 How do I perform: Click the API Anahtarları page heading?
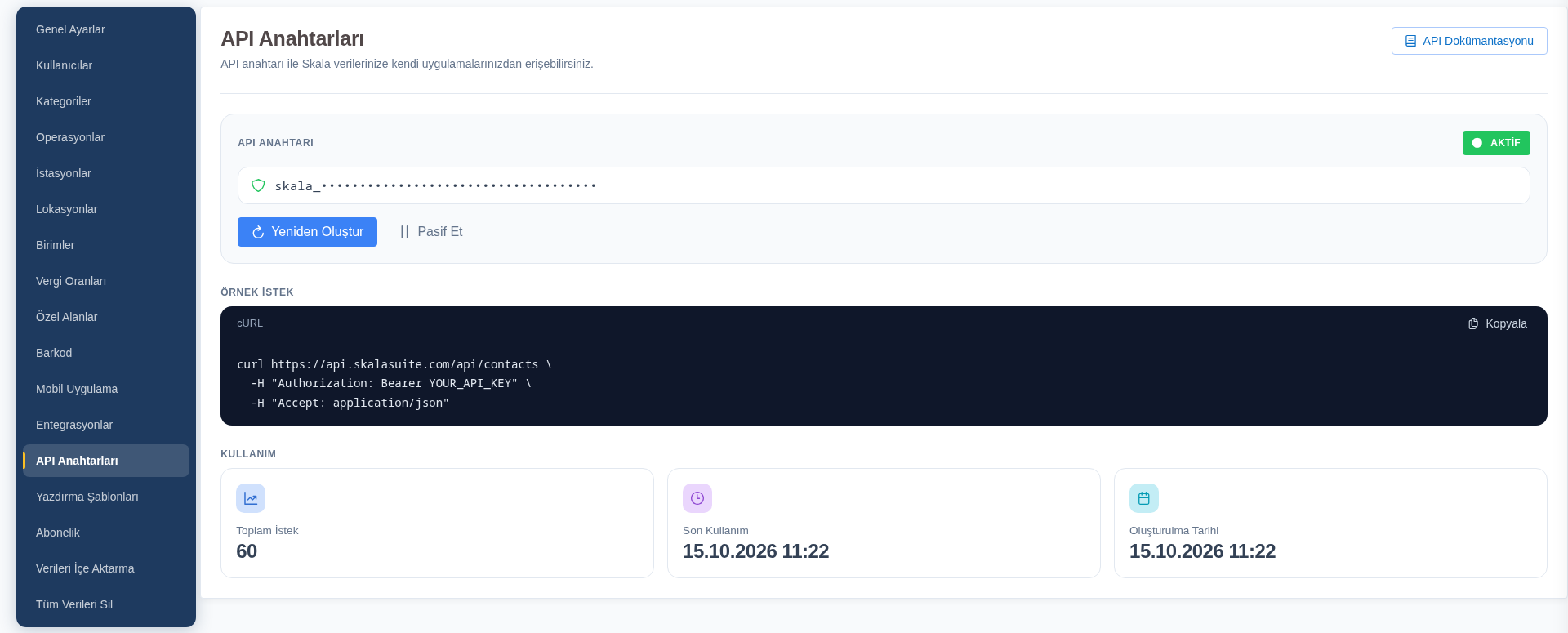(292, 38)
